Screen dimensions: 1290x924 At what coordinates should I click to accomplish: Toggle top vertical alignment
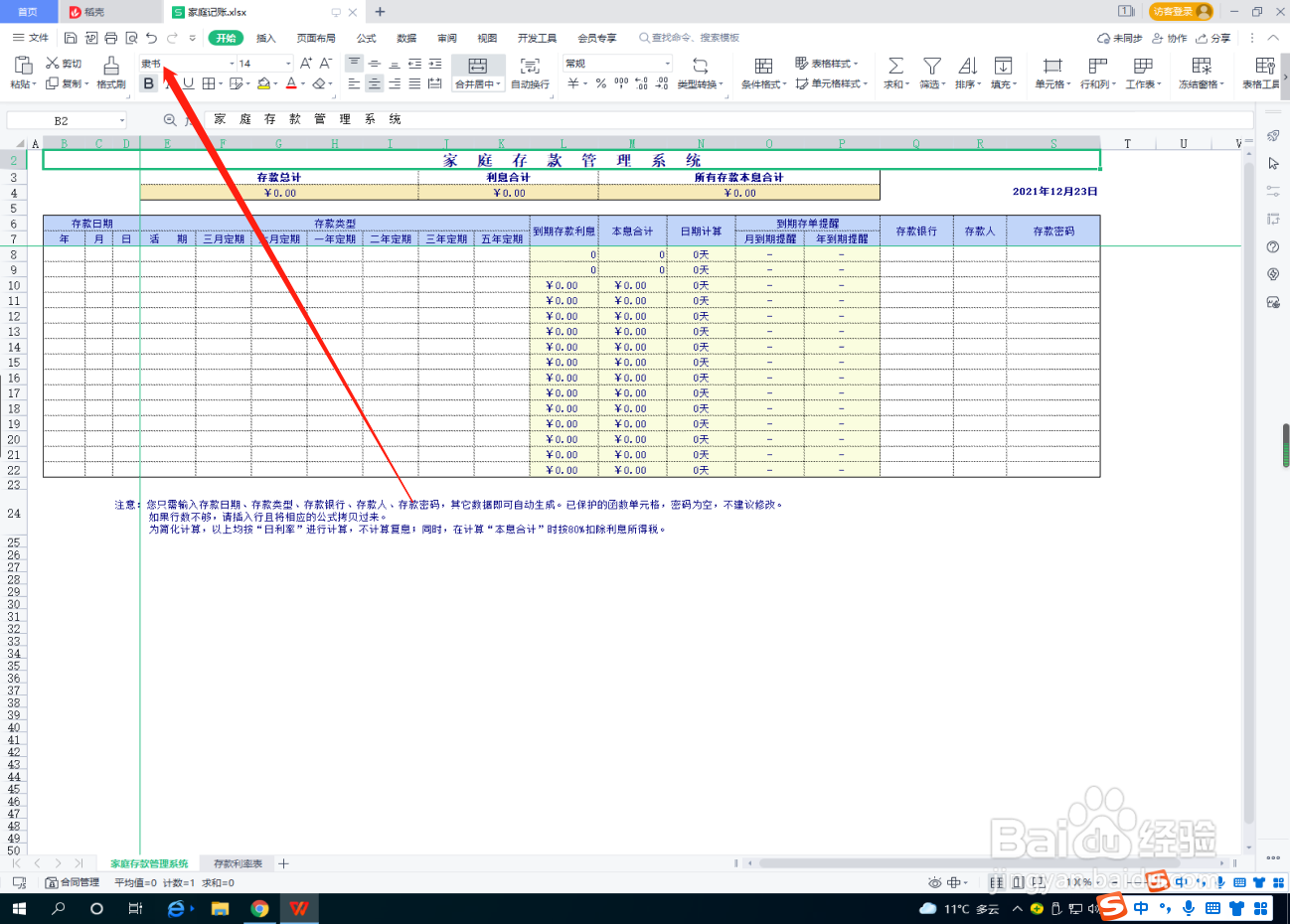coord(354,64)
